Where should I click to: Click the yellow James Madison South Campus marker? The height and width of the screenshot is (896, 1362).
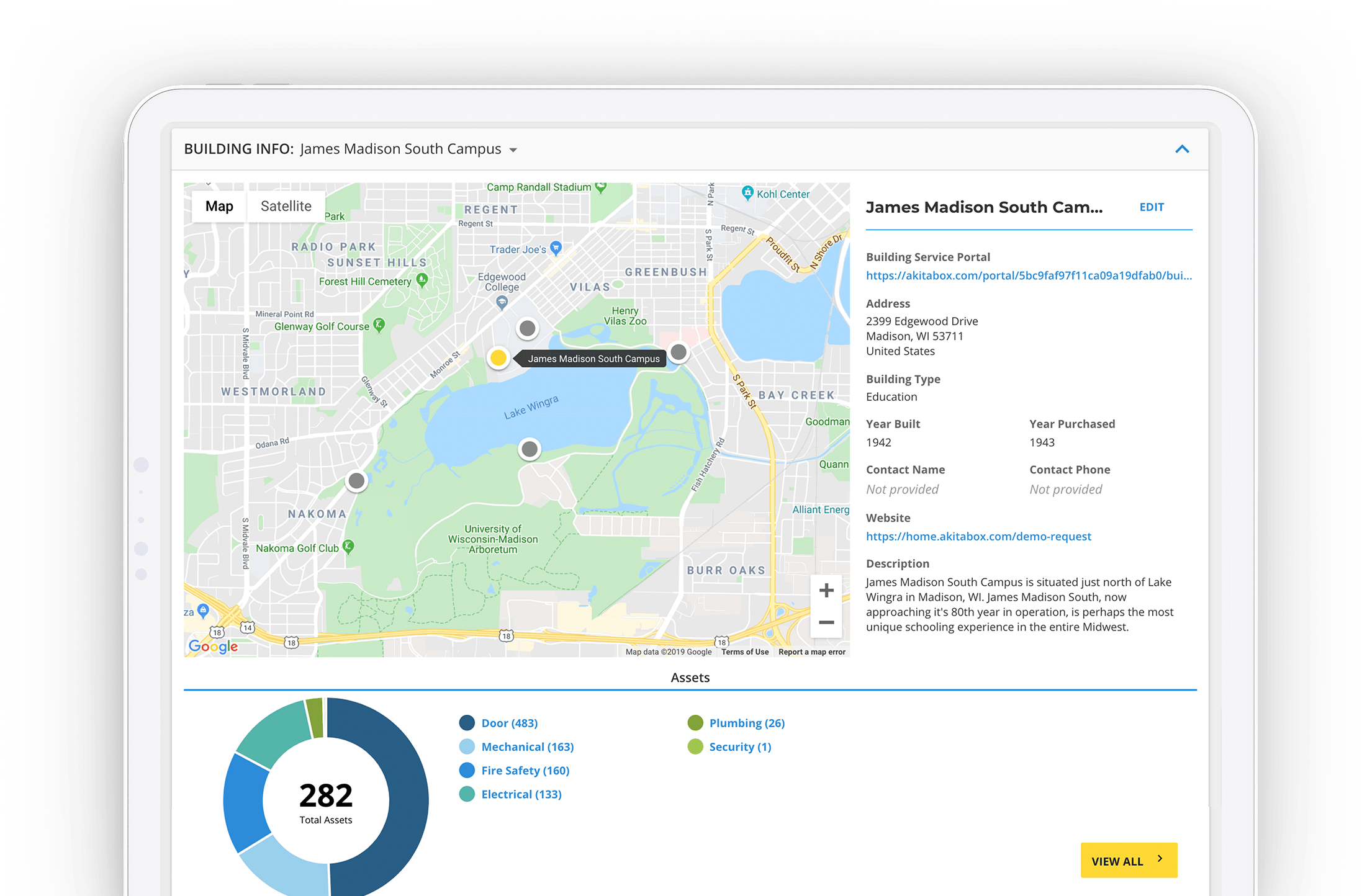[498, 357]
